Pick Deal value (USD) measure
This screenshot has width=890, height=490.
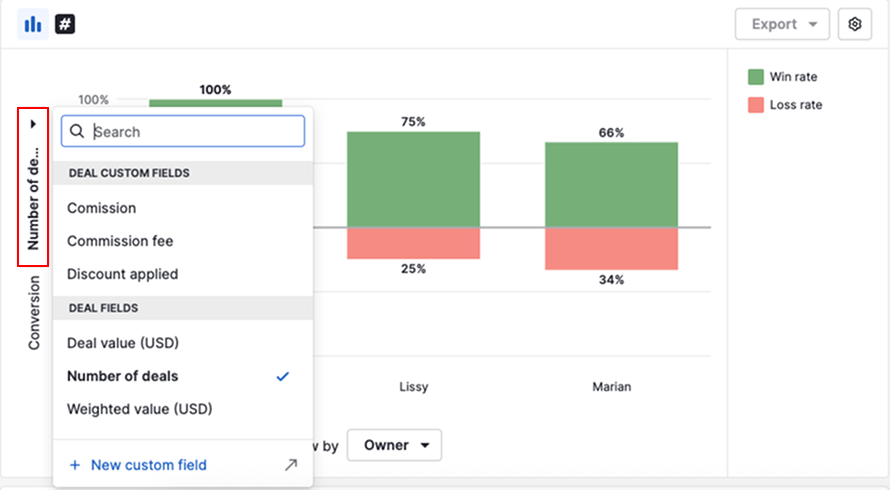(123, 343)
